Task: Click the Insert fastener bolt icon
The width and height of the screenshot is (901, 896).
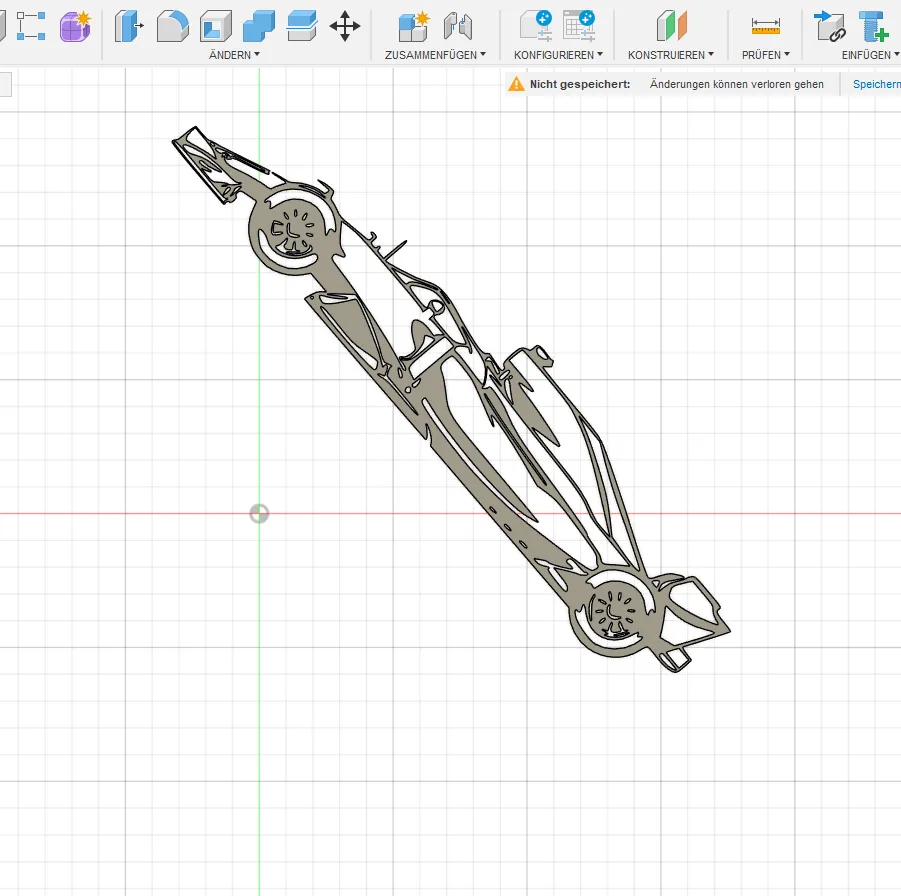Action: [873, 26]
